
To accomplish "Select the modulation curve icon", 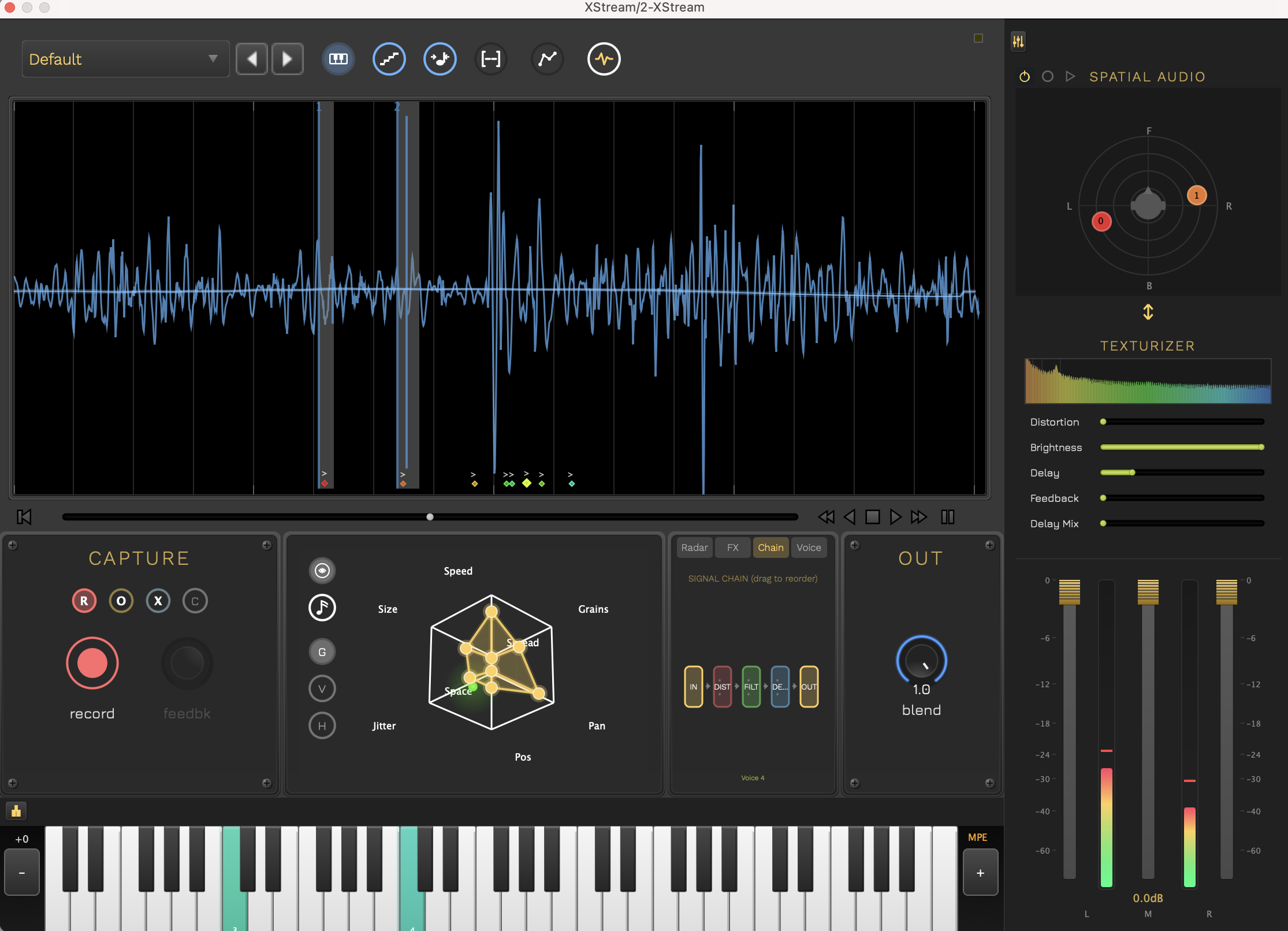I will pyautogui.click(x=546, y=58).
